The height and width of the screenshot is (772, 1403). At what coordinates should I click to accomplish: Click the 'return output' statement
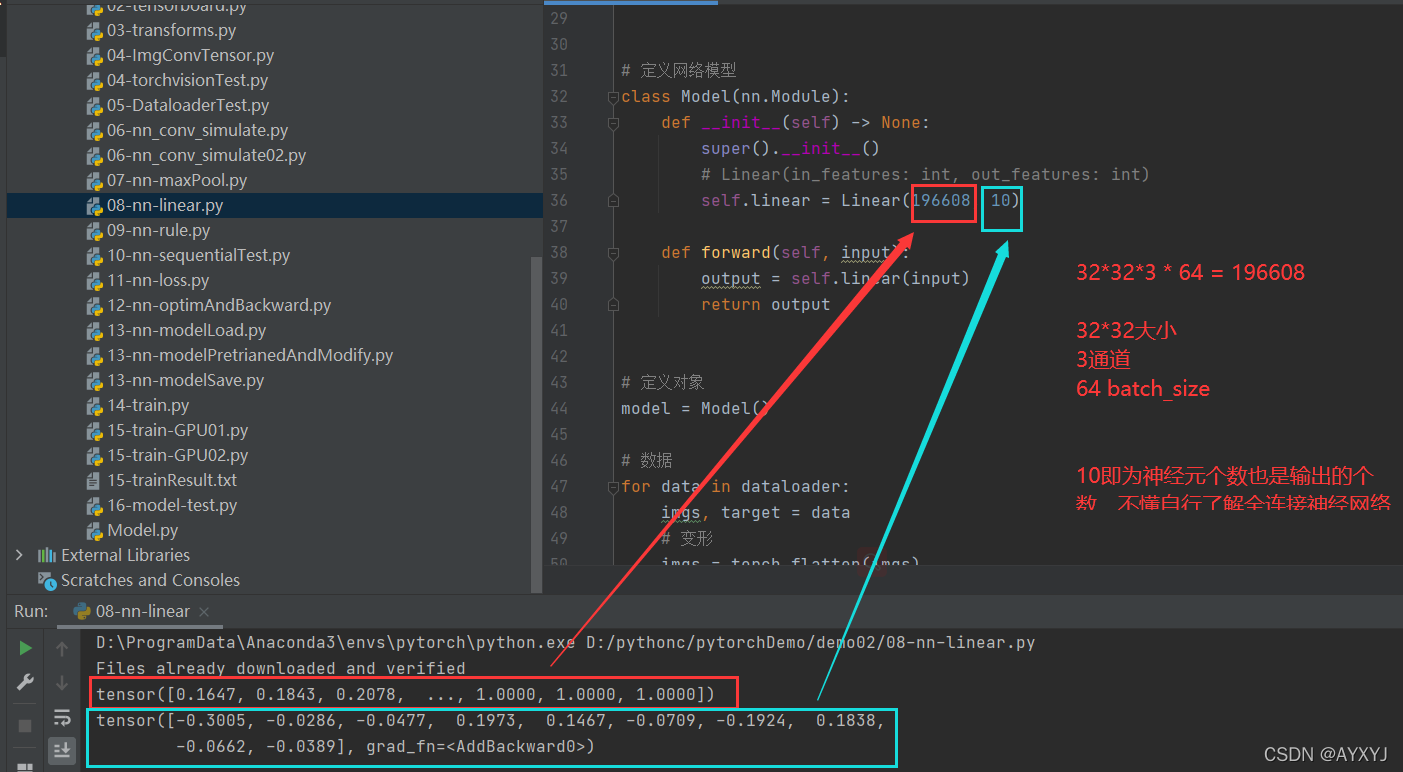click(765, 305)
